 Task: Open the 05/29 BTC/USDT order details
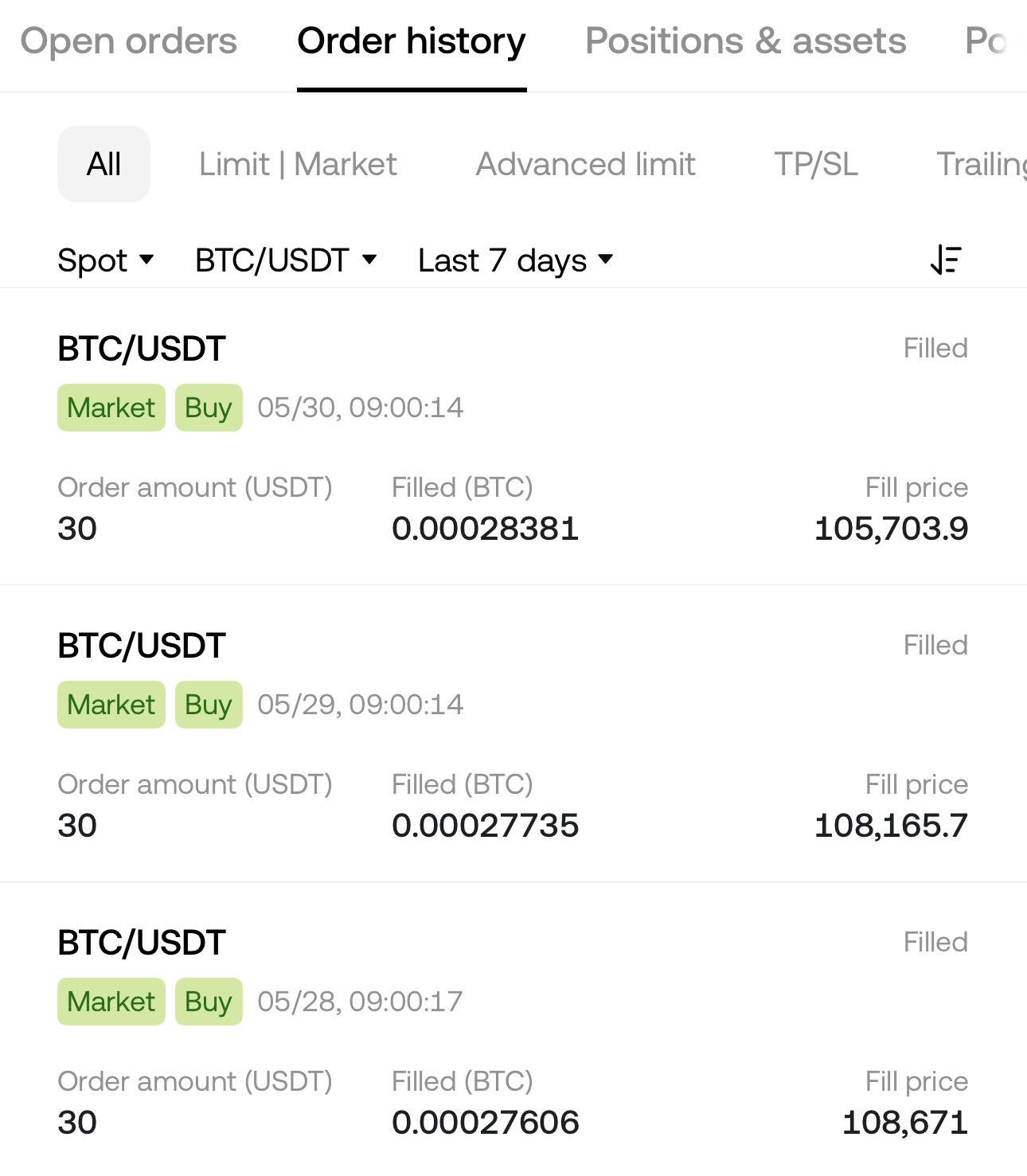point(513,734)
